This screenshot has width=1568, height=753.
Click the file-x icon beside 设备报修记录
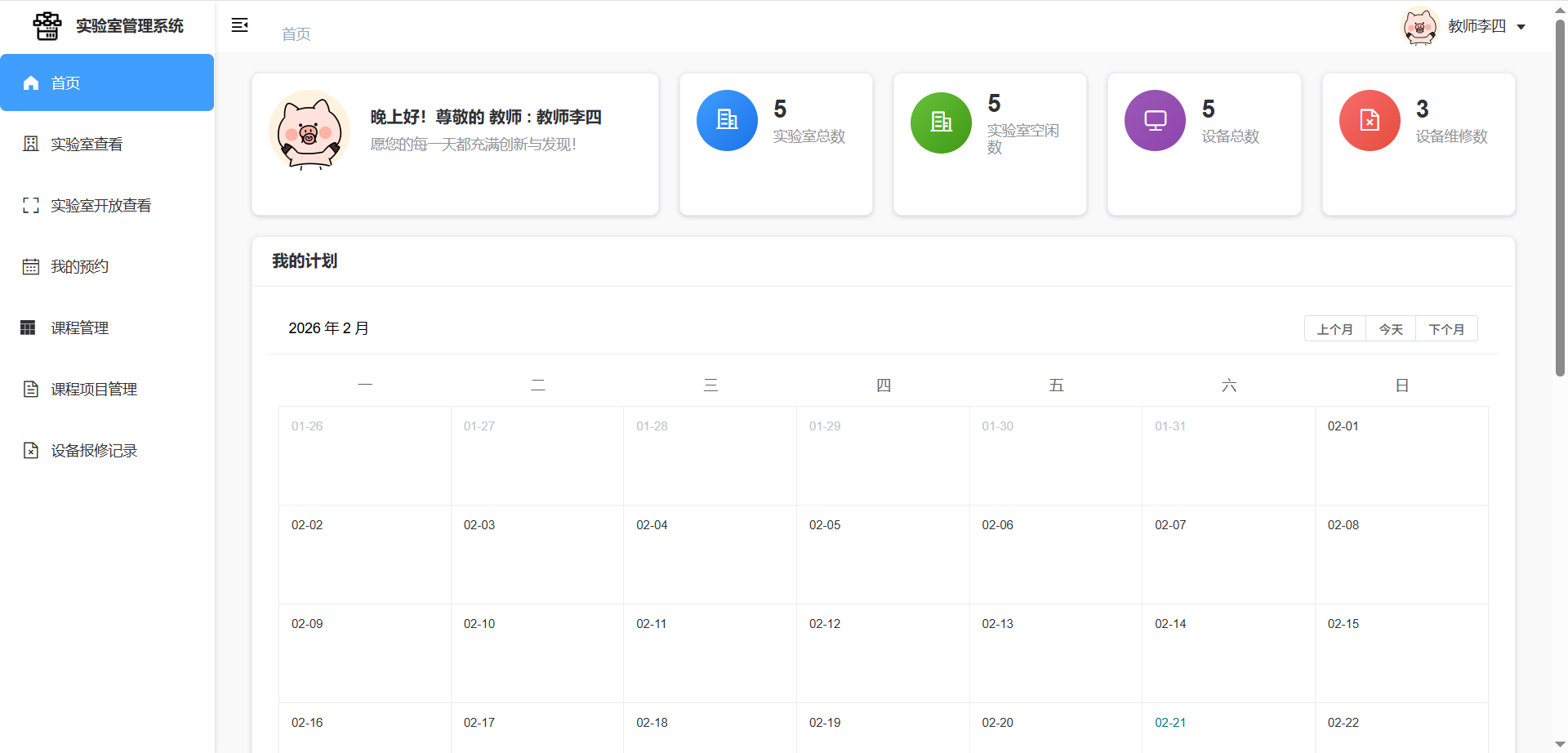31,450
